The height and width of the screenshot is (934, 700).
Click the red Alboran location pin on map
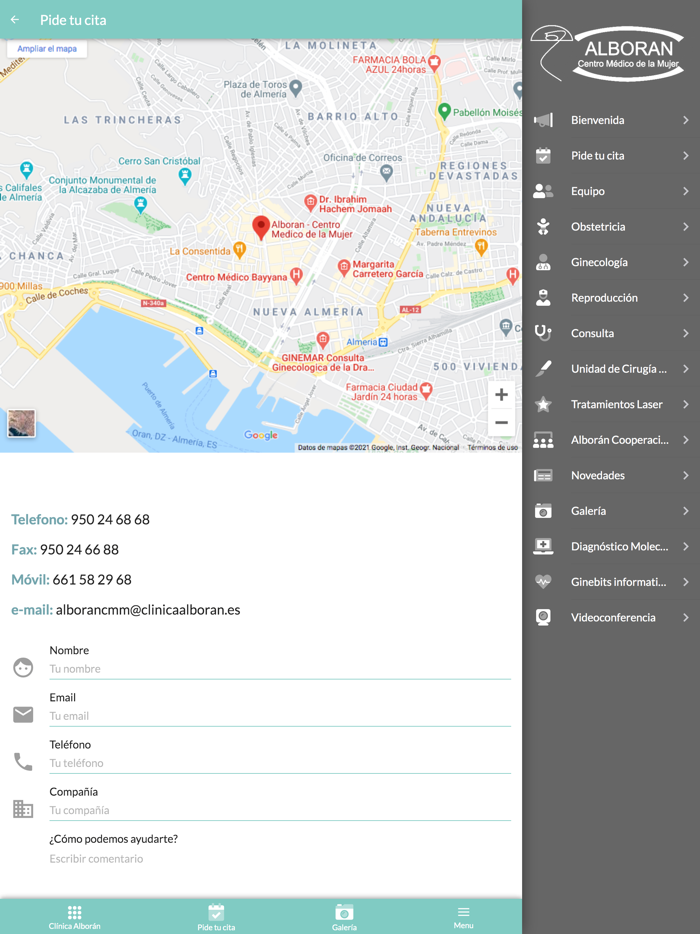[260, 228]
